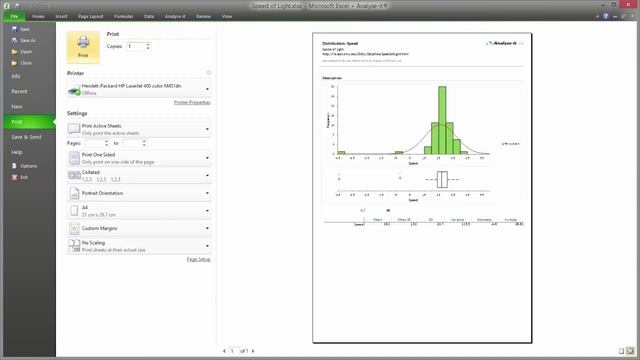Switch to the View tab
Image resolution: width=640 pixels, height=360 pixels.
[x=227, y=16]
